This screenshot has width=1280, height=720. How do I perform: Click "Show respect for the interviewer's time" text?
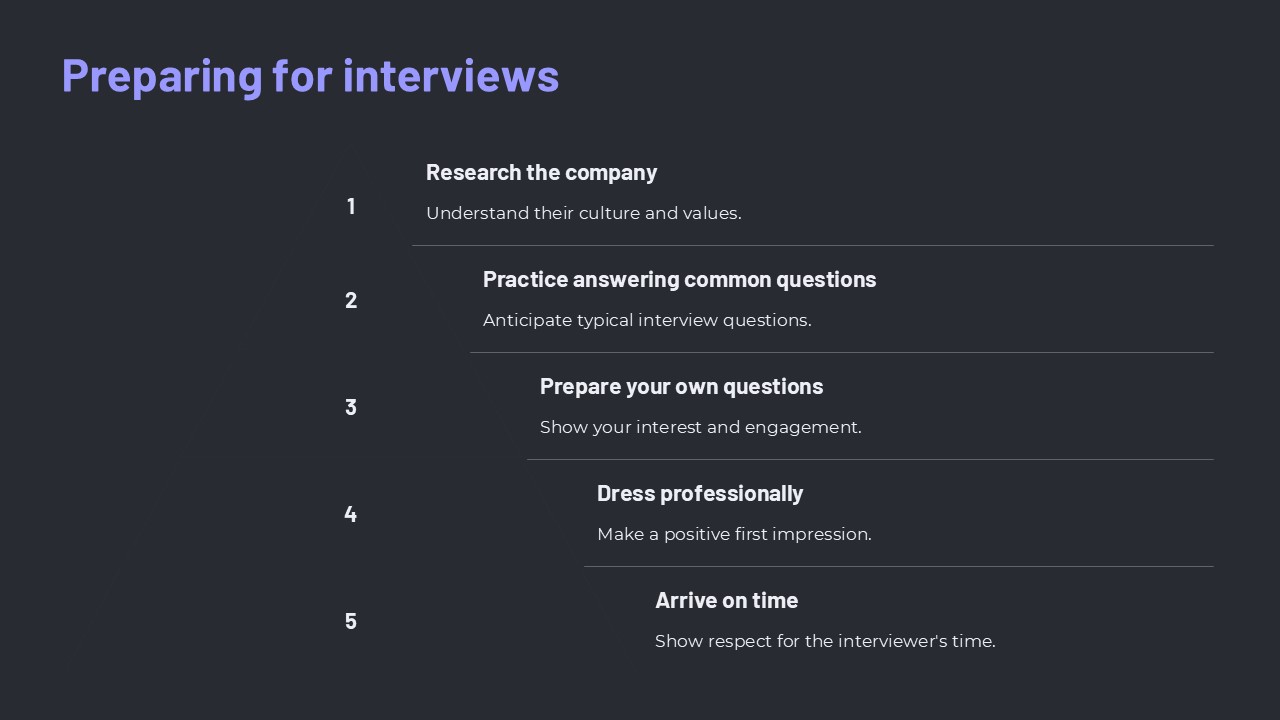825,641
